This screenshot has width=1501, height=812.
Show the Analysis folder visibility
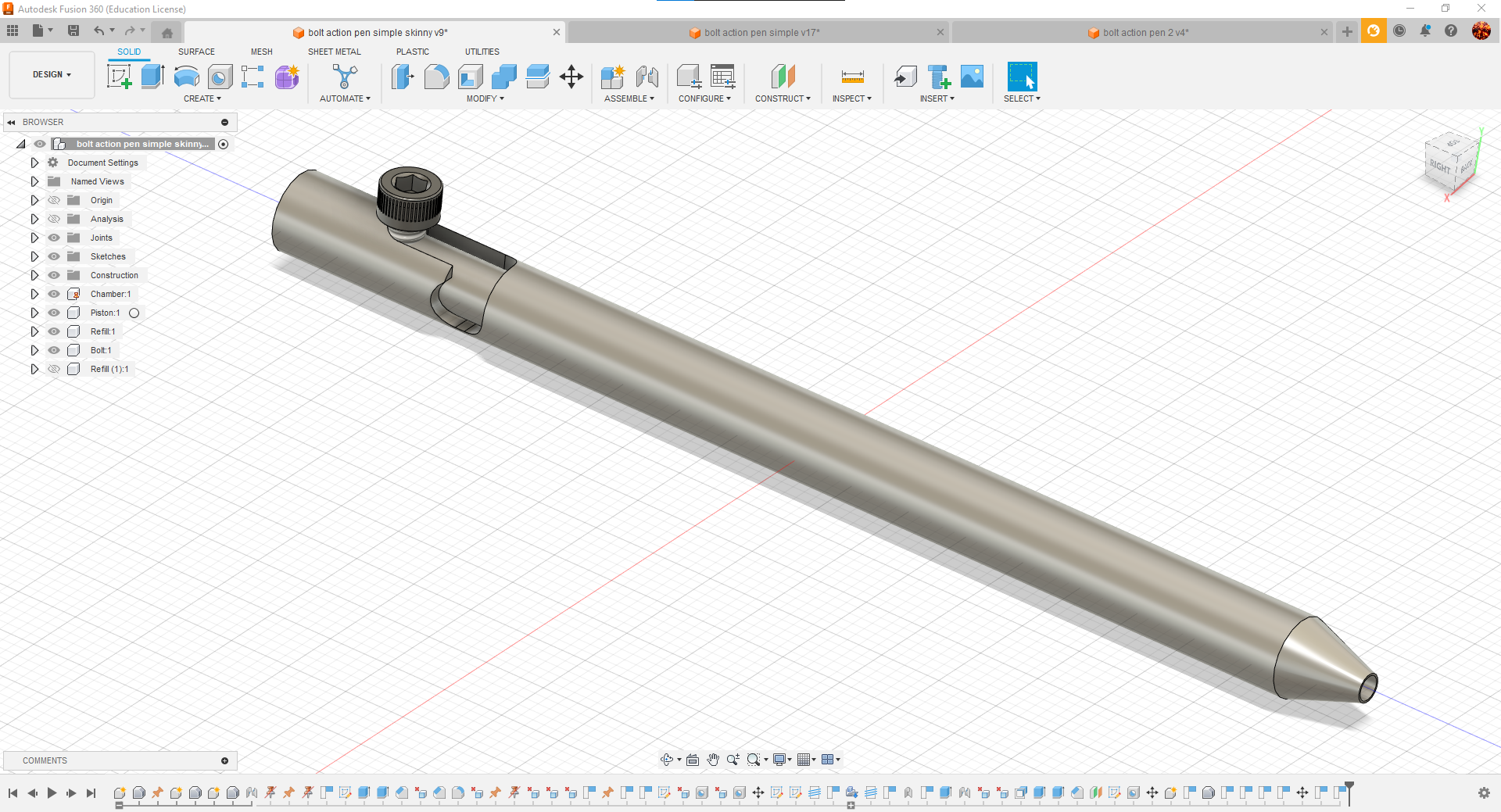point(54,219)
